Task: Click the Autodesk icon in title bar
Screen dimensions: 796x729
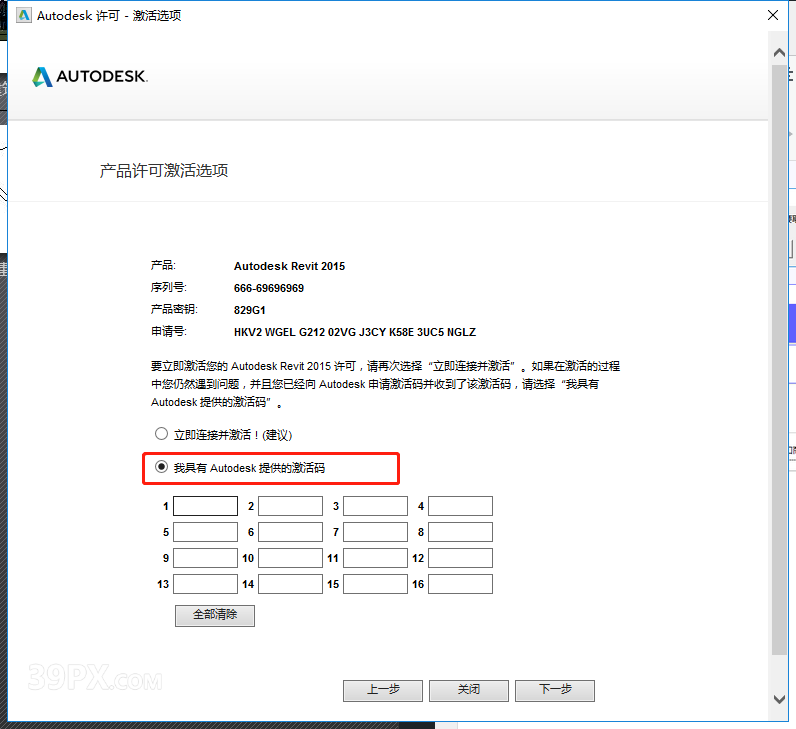Action: pyautogui.click(x=23, y=15)
